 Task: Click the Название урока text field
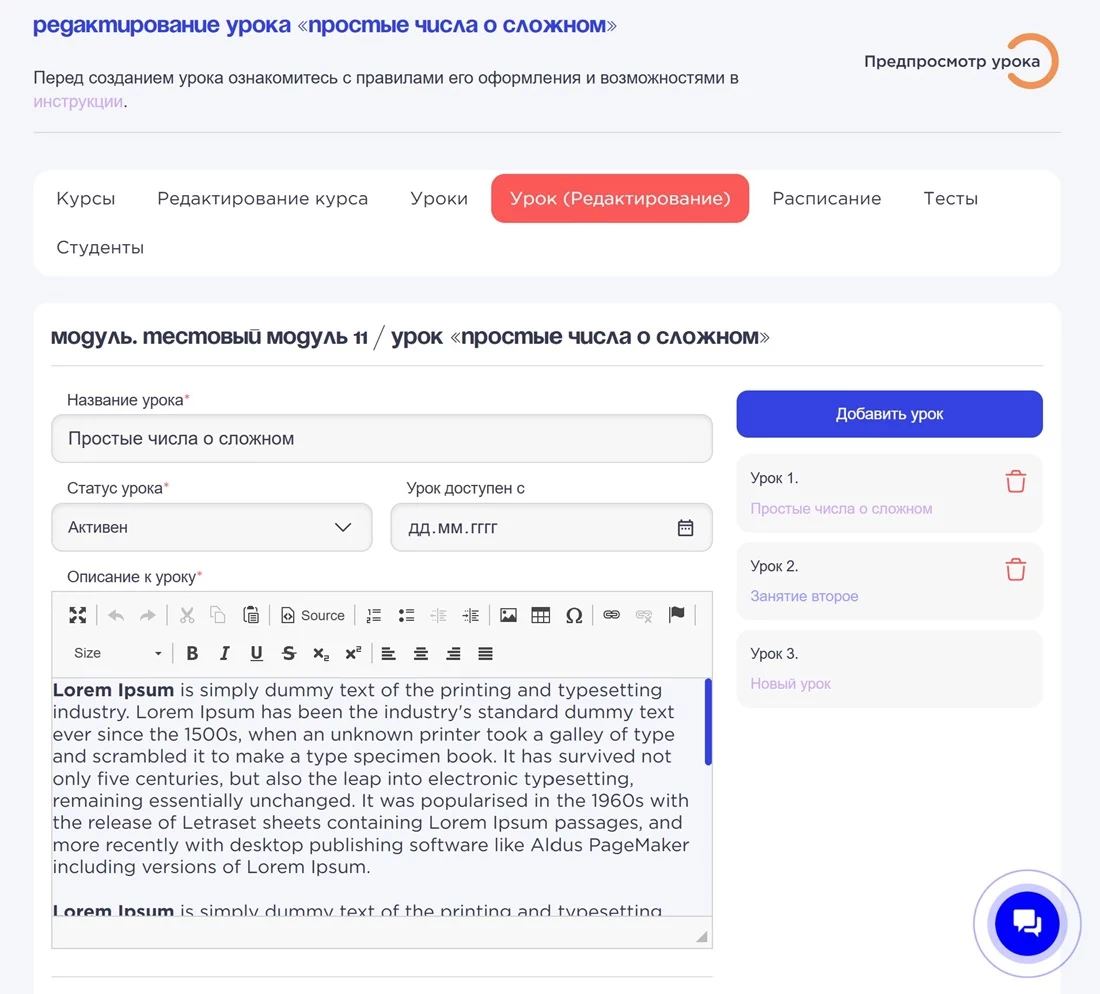coord(381,438)
